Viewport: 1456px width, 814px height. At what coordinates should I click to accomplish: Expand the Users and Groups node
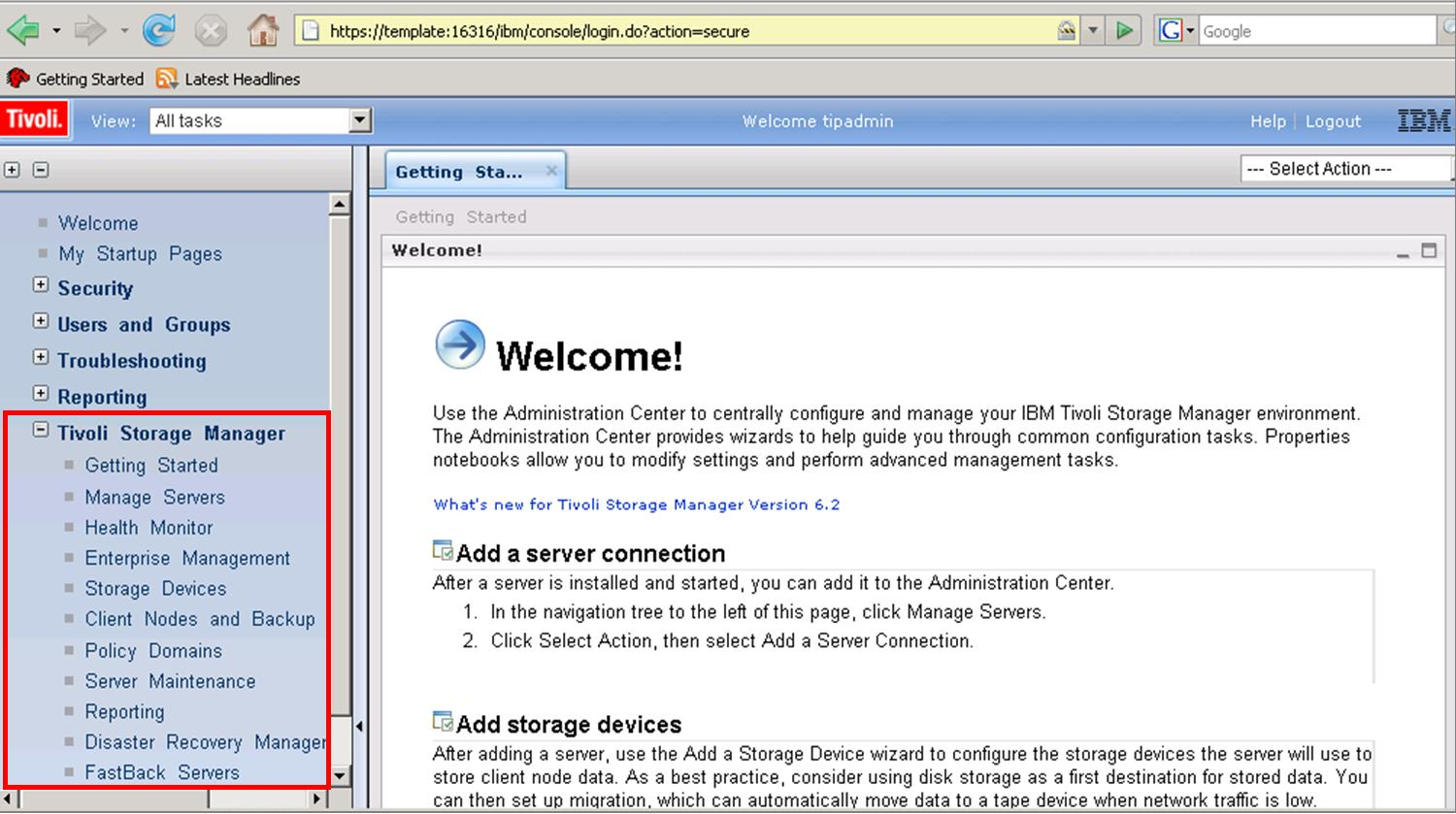[x=41, y=321]
